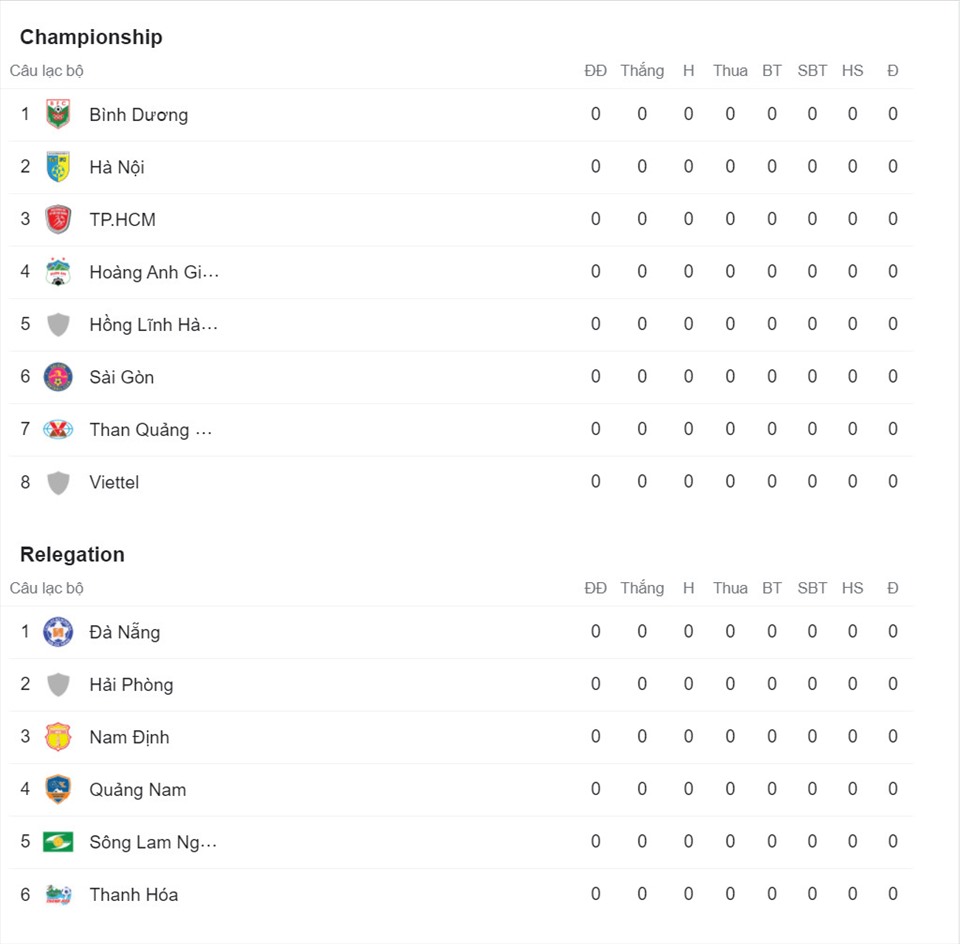This screenshot has height=944, width=960.
Task: Select the Championship section heading
Action: tap(91, 37)
